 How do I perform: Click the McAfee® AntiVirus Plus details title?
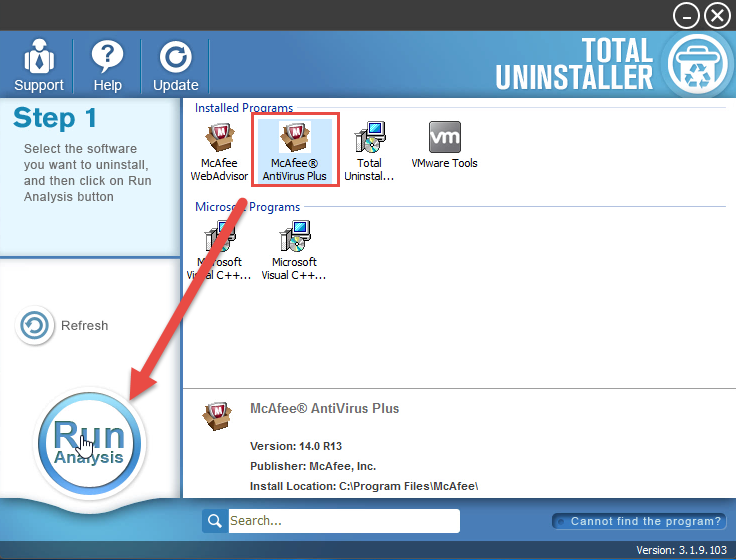point(324,408)
